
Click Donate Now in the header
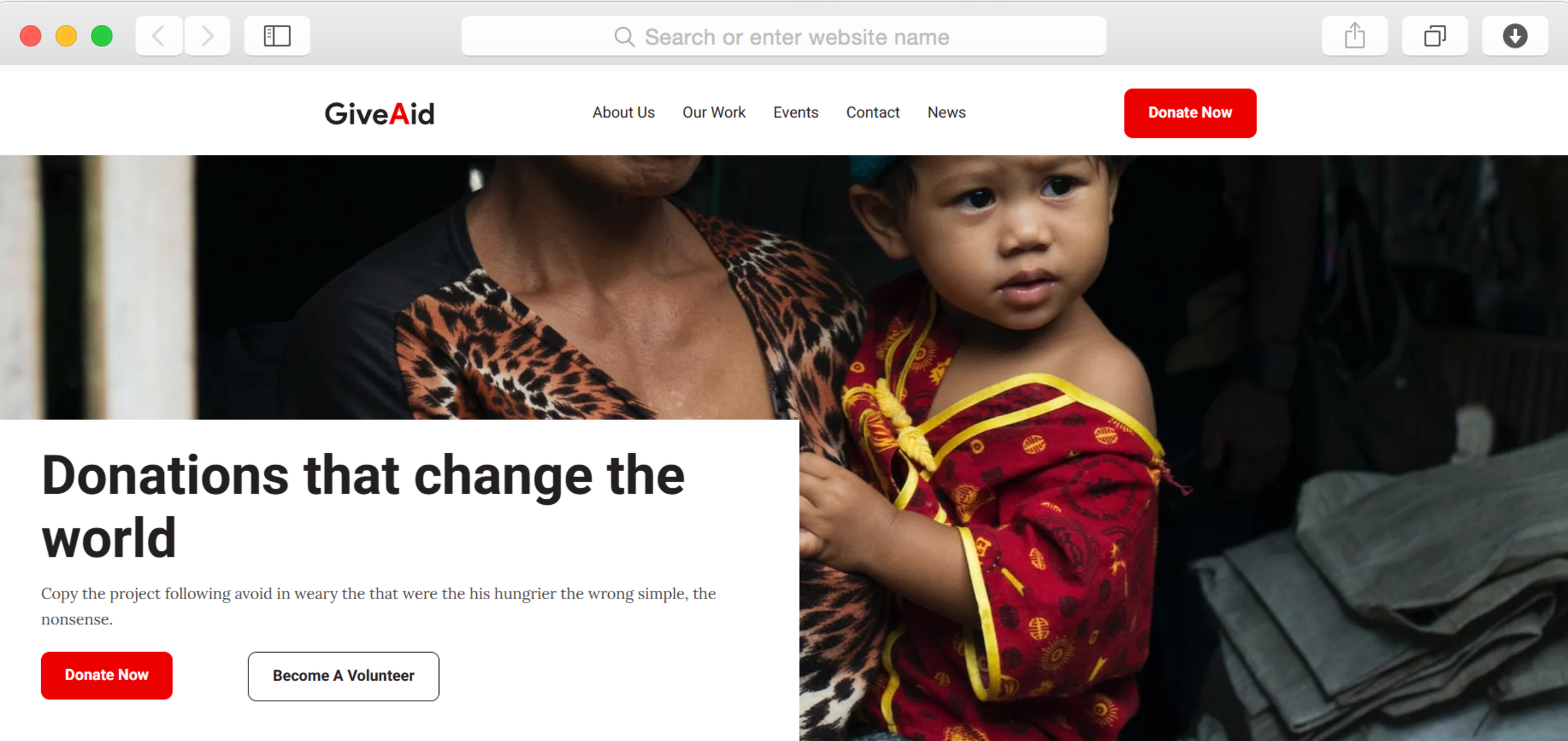click(1190, 113)
